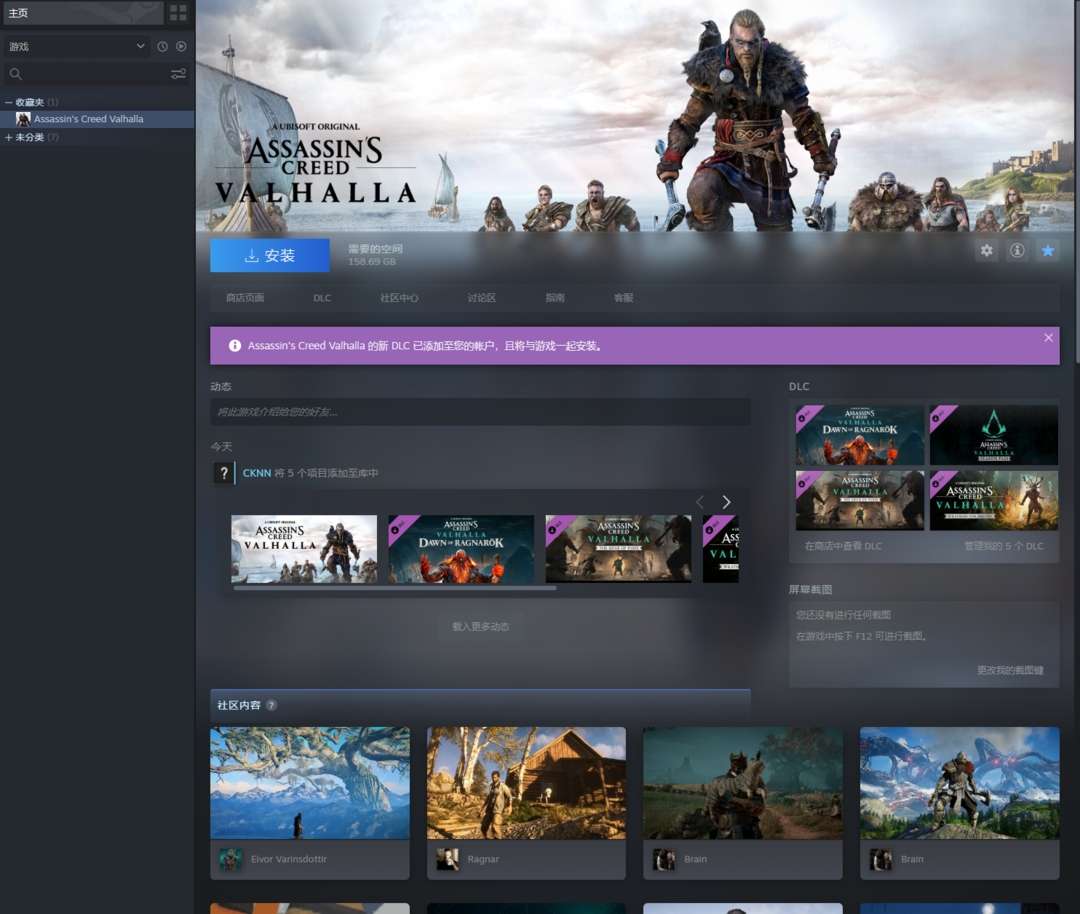Expand the 游戏 filter dropdown
Viewport: 1080px width, 914px height.
pos(76,46)
